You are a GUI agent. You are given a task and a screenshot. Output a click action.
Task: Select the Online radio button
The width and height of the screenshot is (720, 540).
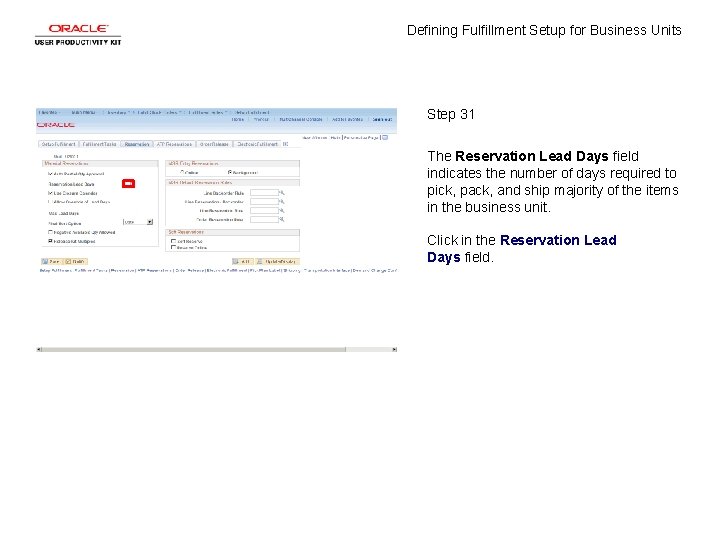pyautogui.click(x=182, y=172)
